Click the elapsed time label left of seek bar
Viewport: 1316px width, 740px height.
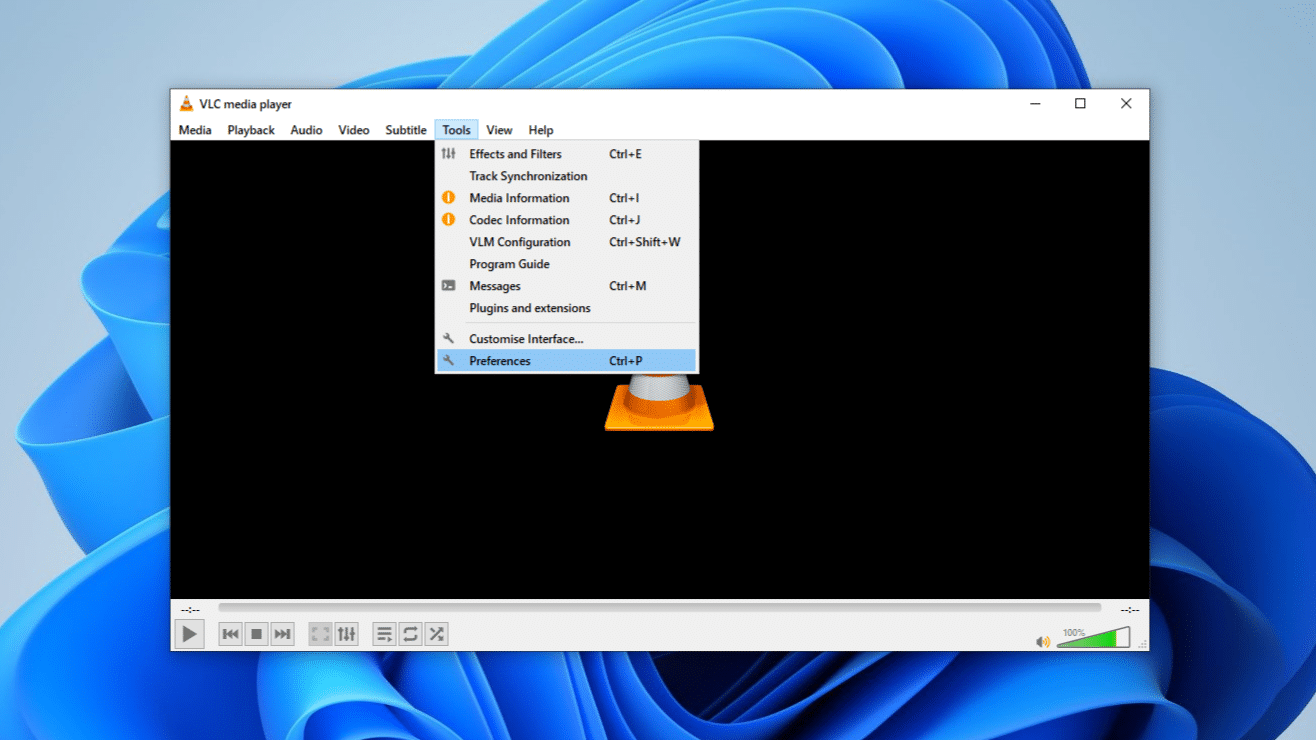pyautogui.click(x=190, y=609)
